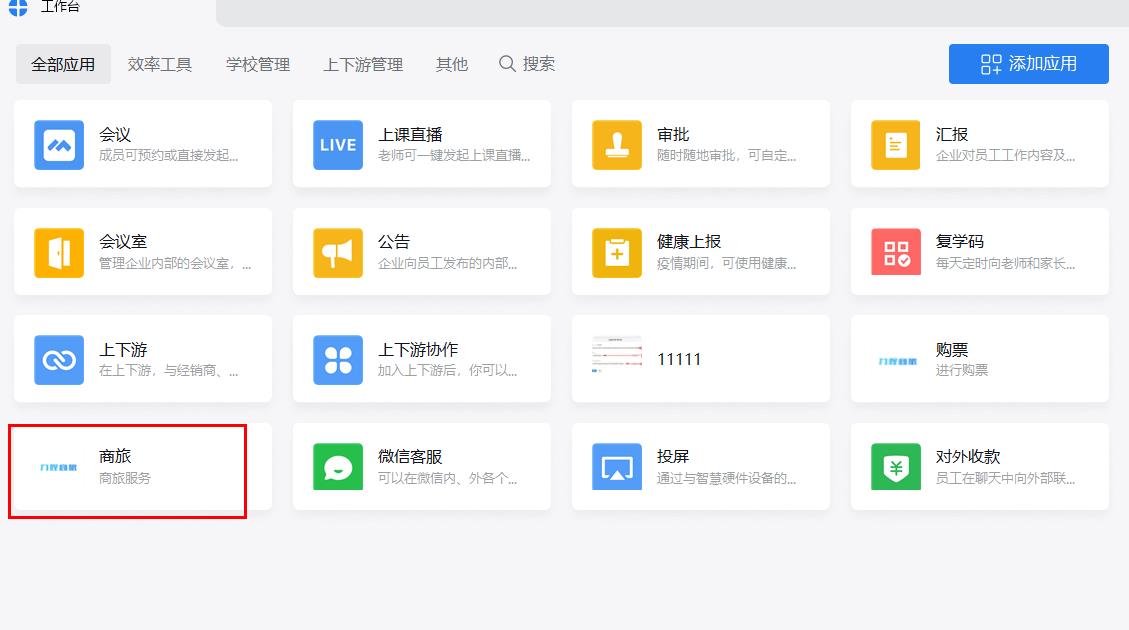Switch to the 学校管理 tab

258,64
